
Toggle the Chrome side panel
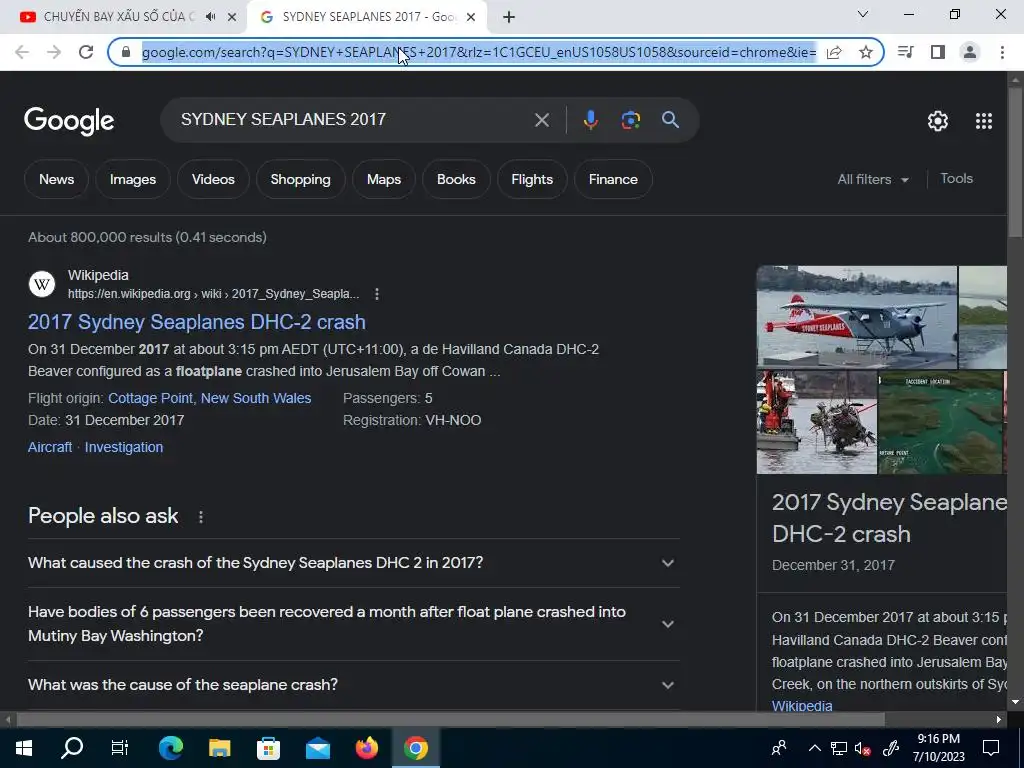point(938,52)
